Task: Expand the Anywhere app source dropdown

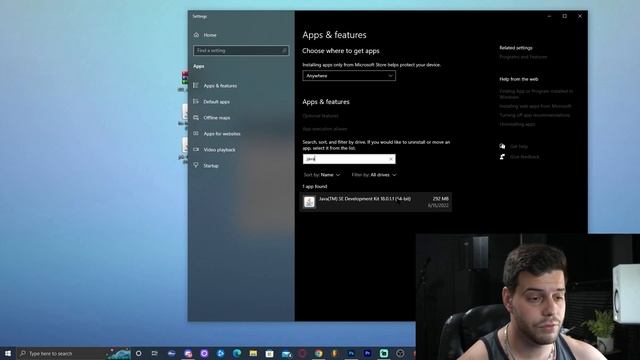Action: 349,76
